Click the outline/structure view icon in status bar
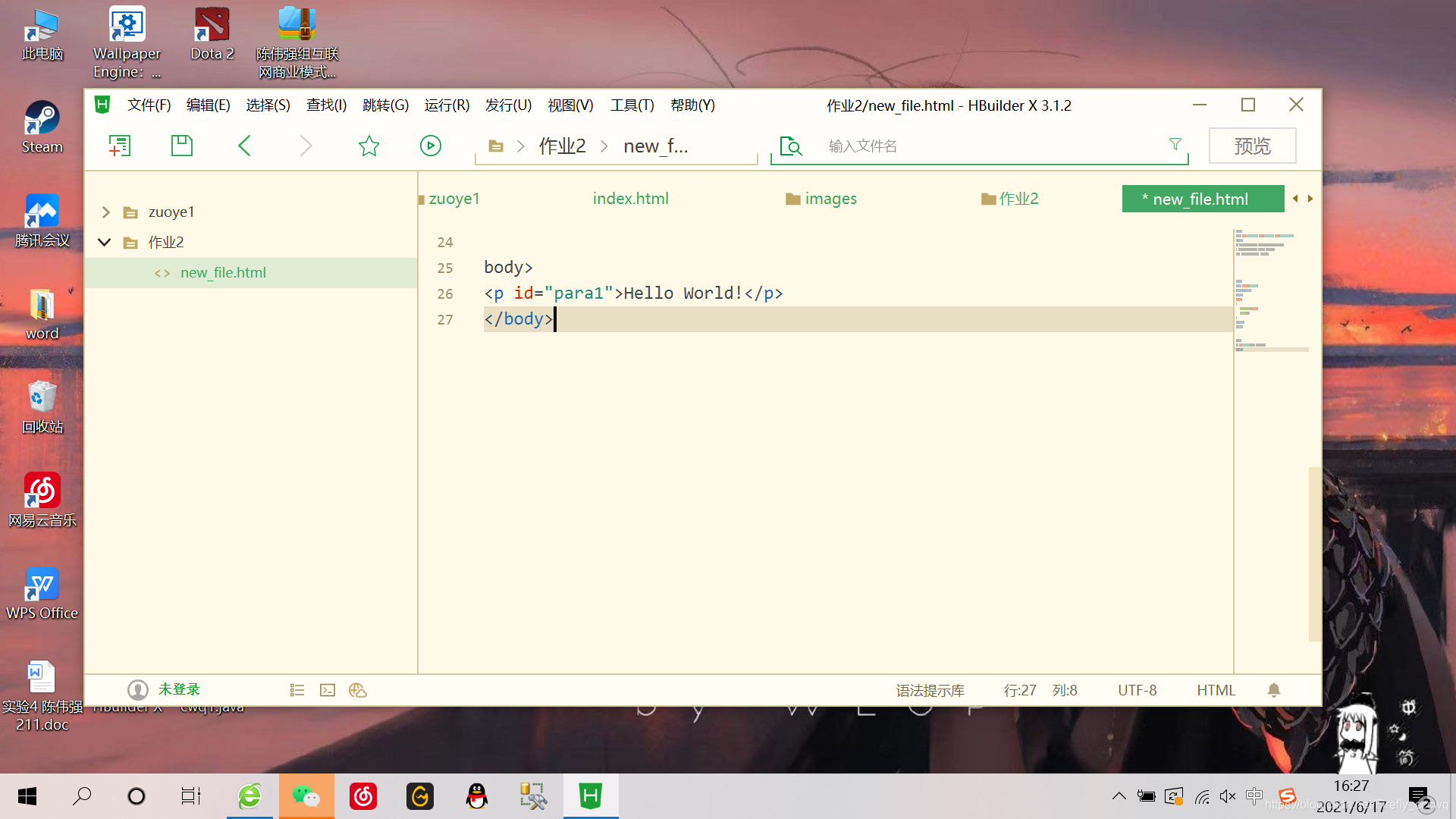The image size is (1456, 819). pyautogui.click(x=296, y=690)
